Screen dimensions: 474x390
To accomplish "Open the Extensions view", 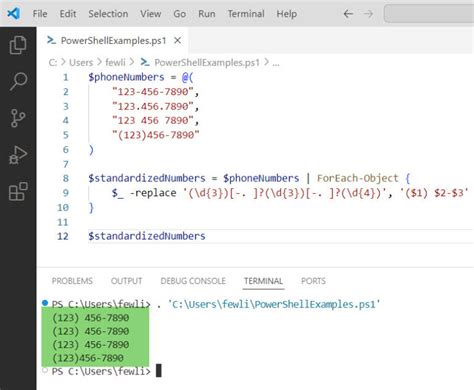I will 18,191.
